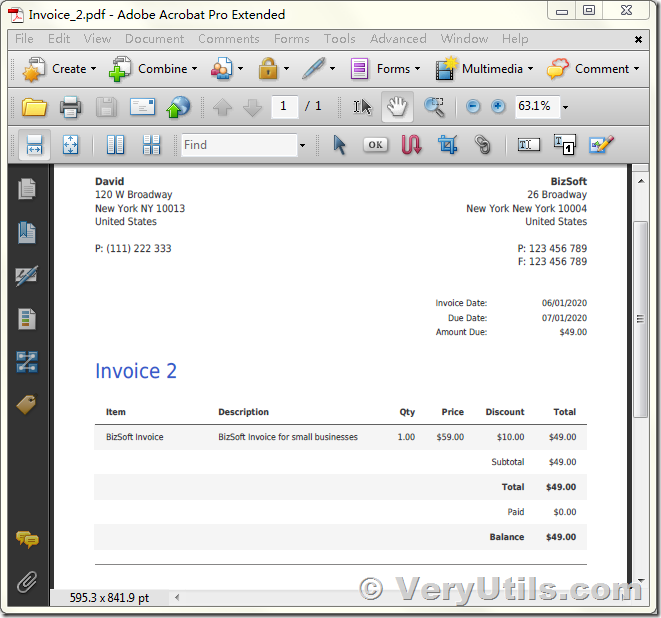Open the Comments menu
This screenshot has height=618, width=661.
point(229,39)
